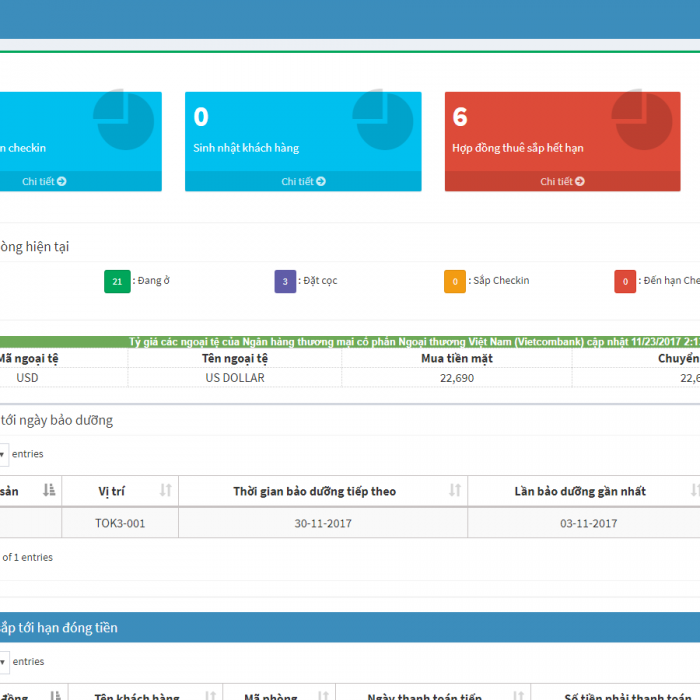Click arrow icon in red card's Chi tiết footer

581,182
